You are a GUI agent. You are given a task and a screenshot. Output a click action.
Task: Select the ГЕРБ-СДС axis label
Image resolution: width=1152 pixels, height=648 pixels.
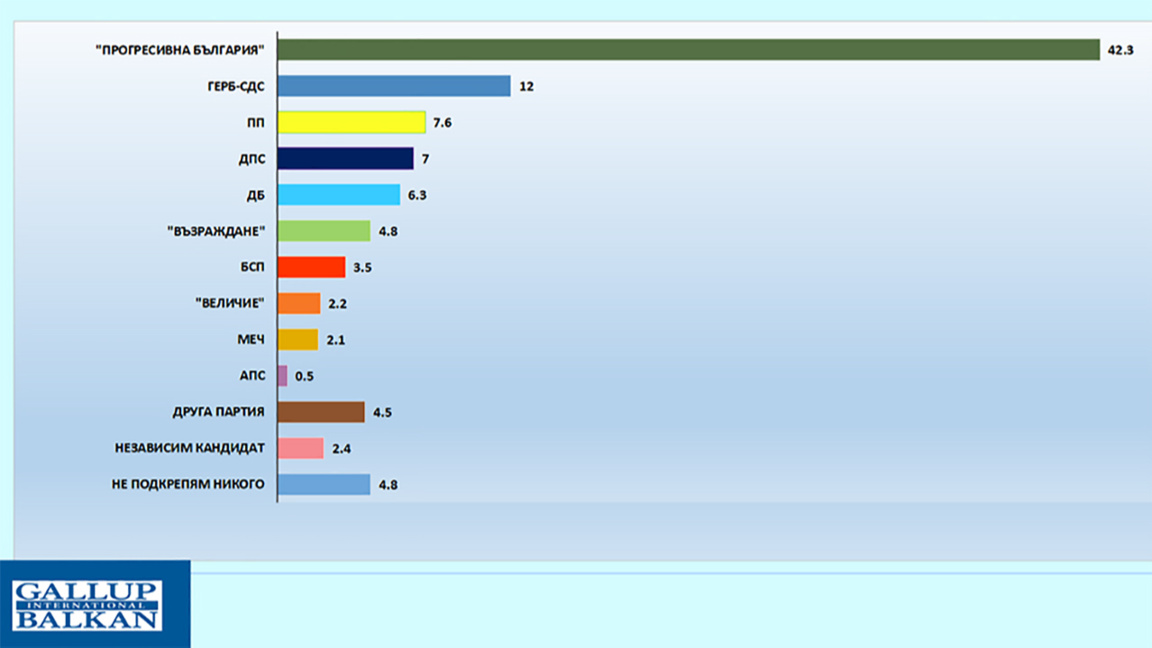coord(236,86)
